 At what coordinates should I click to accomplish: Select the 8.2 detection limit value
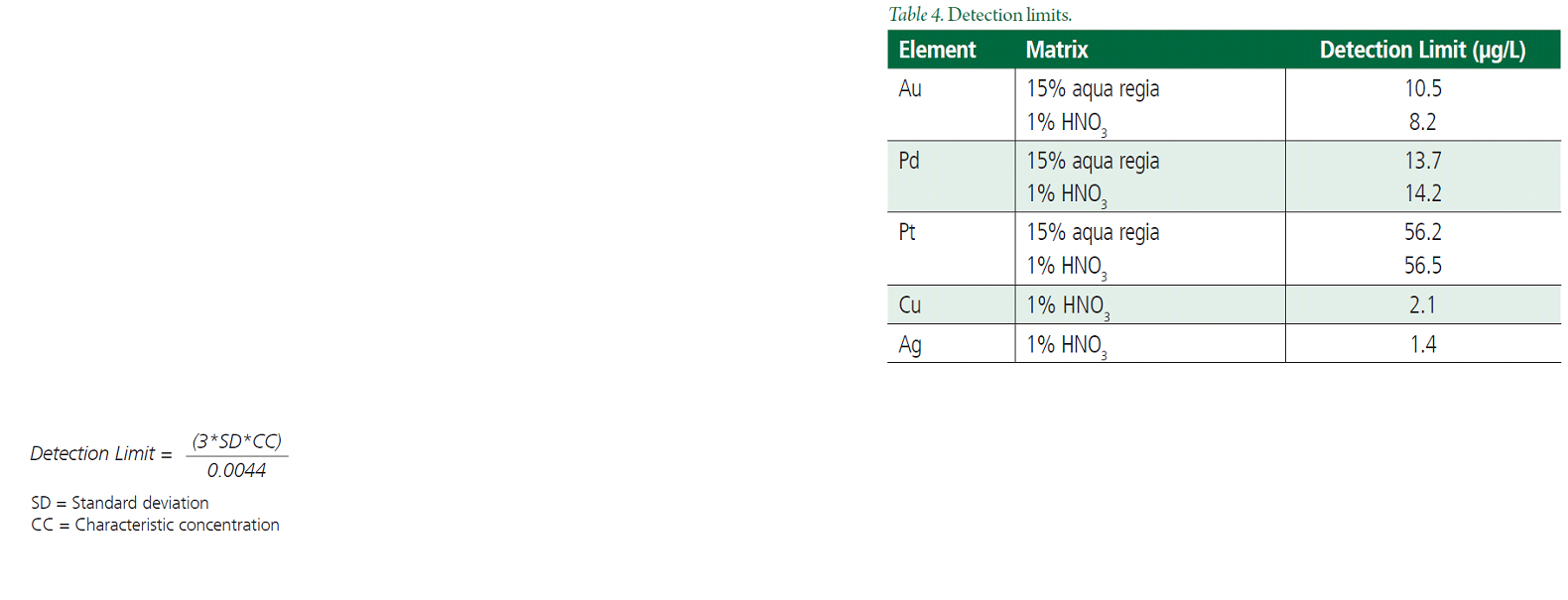click(x=1422, y=122)
